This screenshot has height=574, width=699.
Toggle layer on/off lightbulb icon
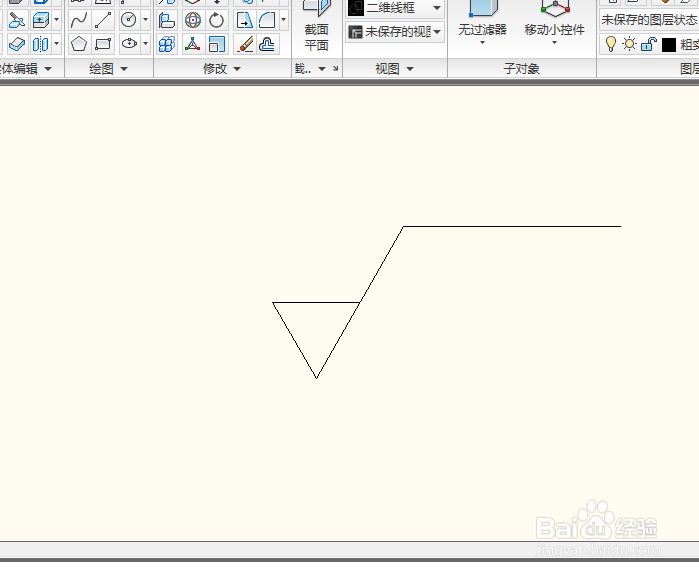(x=610, y=44)
